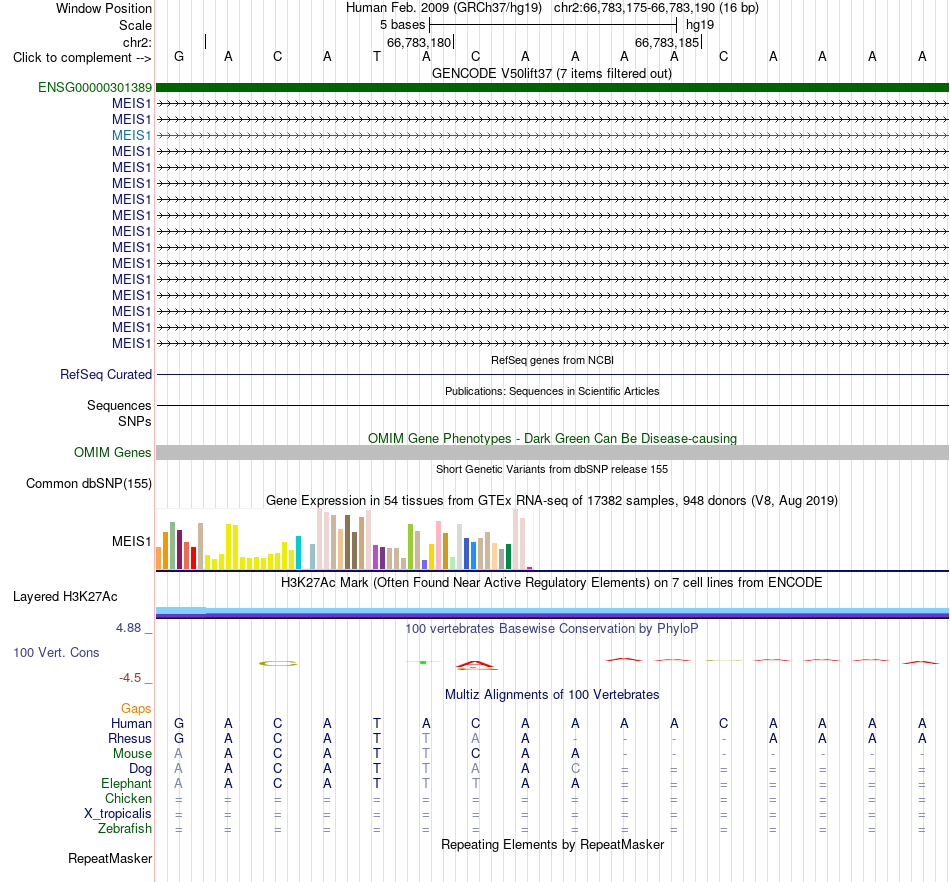Click the RepeatMasker track label
Viewport: 950px width, 882px height.
point(110,858)
